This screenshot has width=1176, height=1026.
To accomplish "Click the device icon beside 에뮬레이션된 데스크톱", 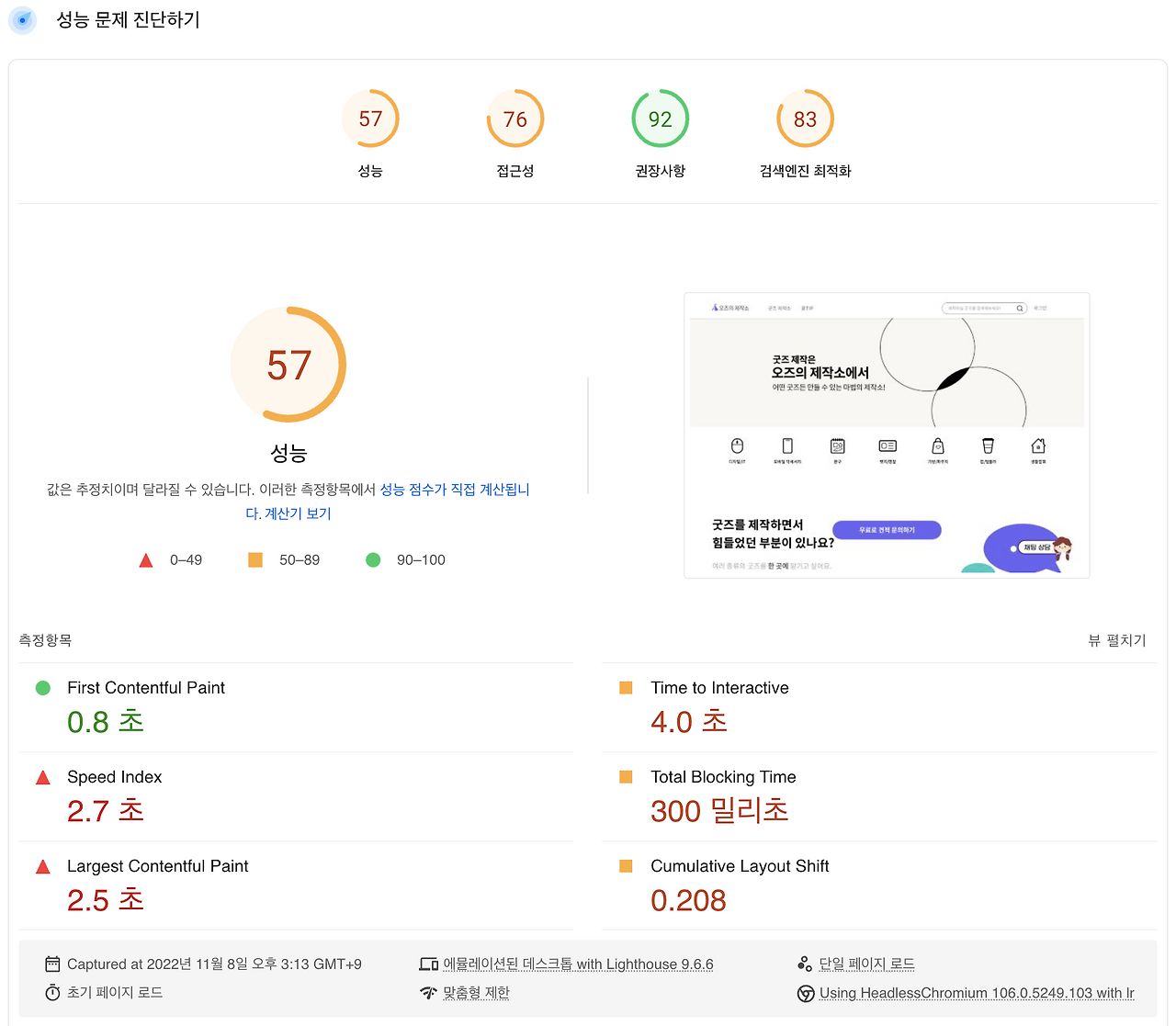I will (x=428, y=964).
